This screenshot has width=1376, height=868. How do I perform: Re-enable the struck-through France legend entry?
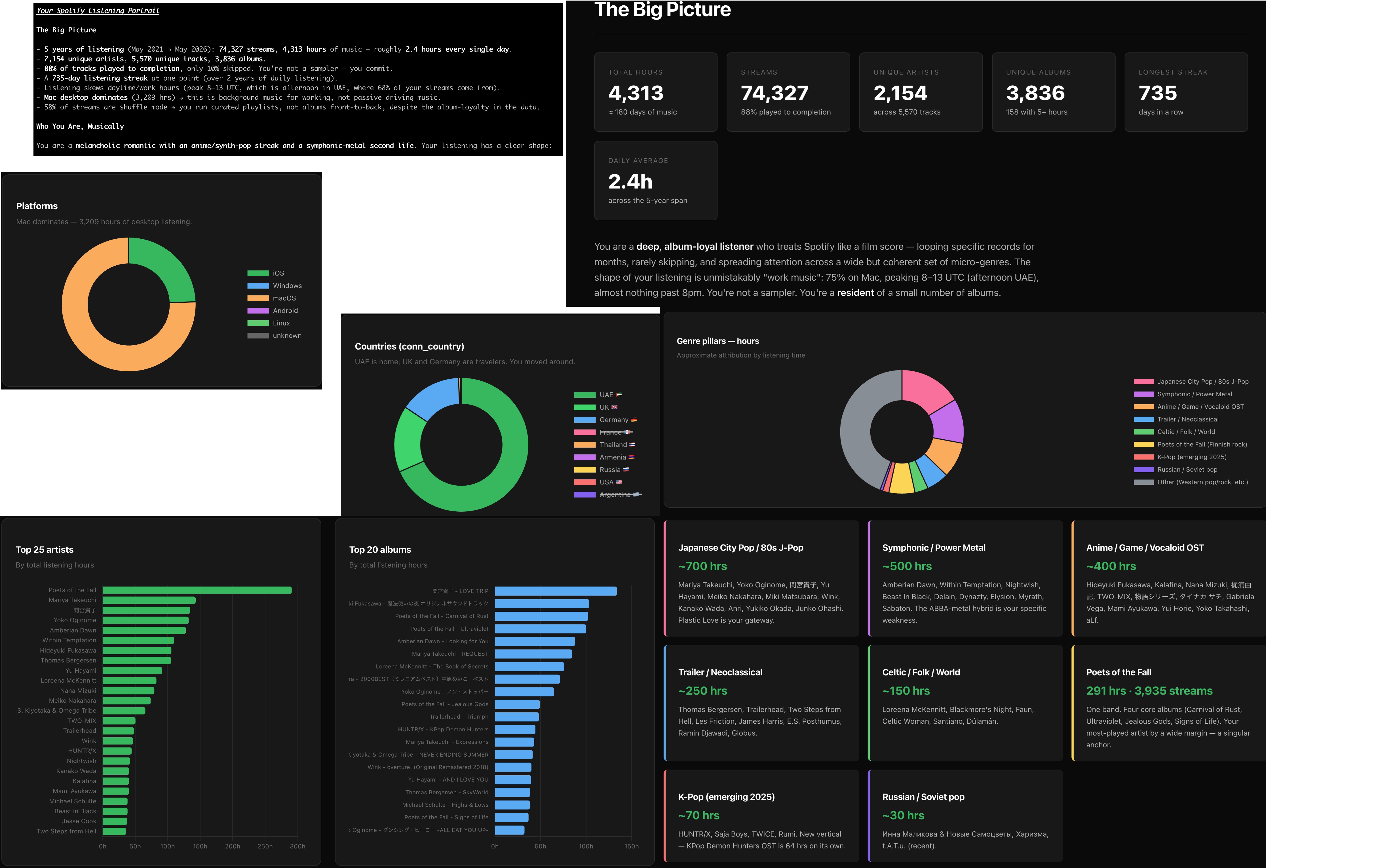(603, 432)
